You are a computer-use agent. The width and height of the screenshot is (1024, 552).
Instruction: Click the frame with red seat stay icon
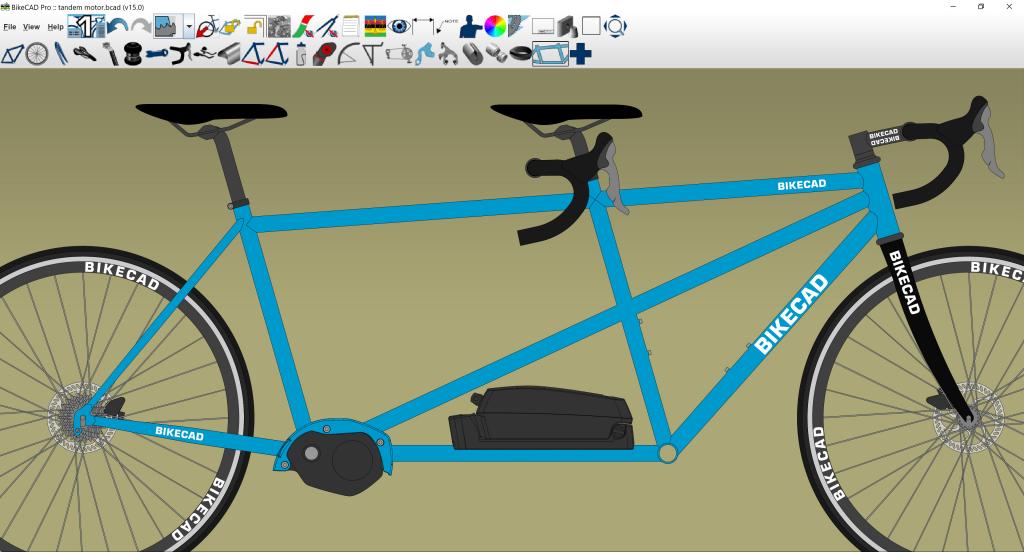click(278, 54)
